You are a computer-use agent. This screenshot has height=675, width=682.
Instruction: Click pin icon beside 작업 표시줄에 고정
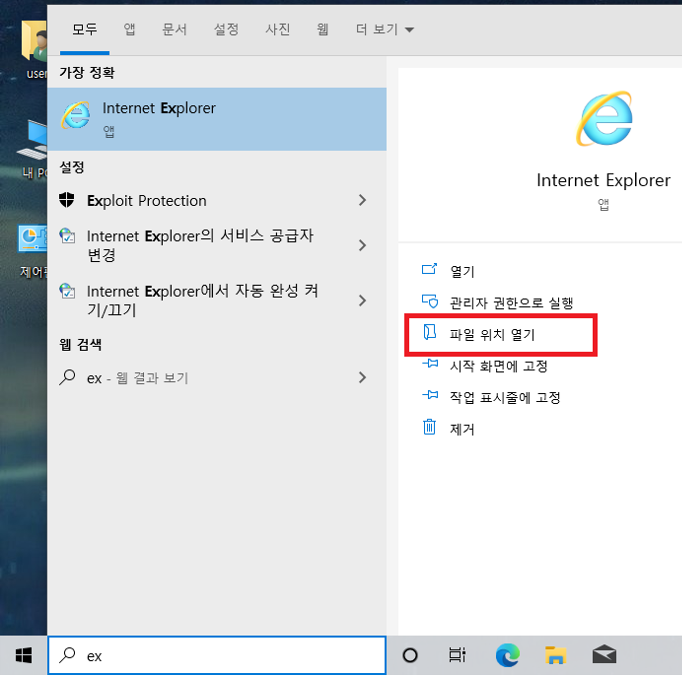pyautogui.click(x=430, y=395)
